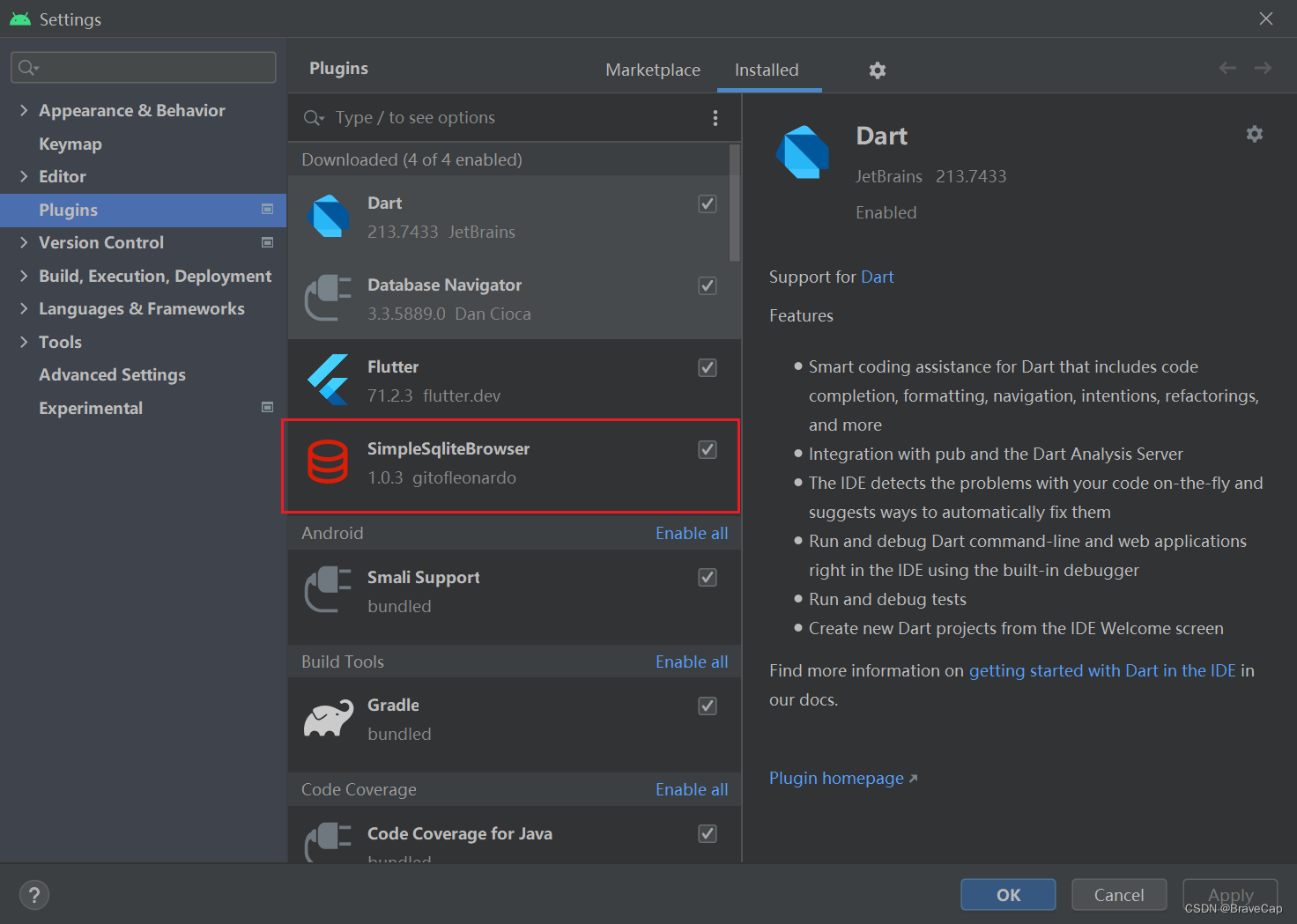This screenshot has height=924, width=1297.
Task: Go back using the left arrow
Action: (1227, 68)
